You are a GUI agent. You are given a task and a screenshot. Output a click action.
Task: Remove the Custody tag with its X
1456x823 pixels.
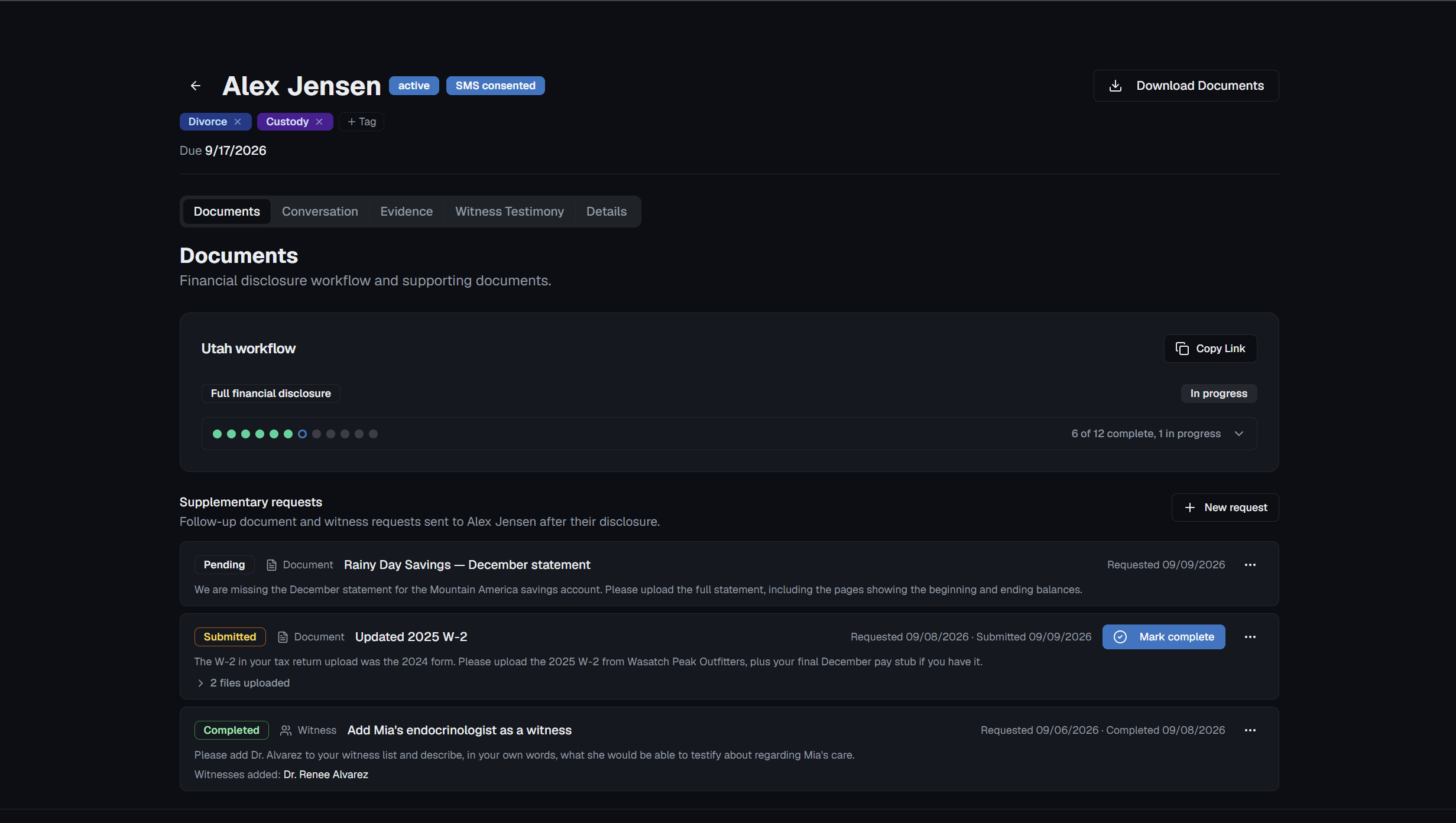[319, 122]
